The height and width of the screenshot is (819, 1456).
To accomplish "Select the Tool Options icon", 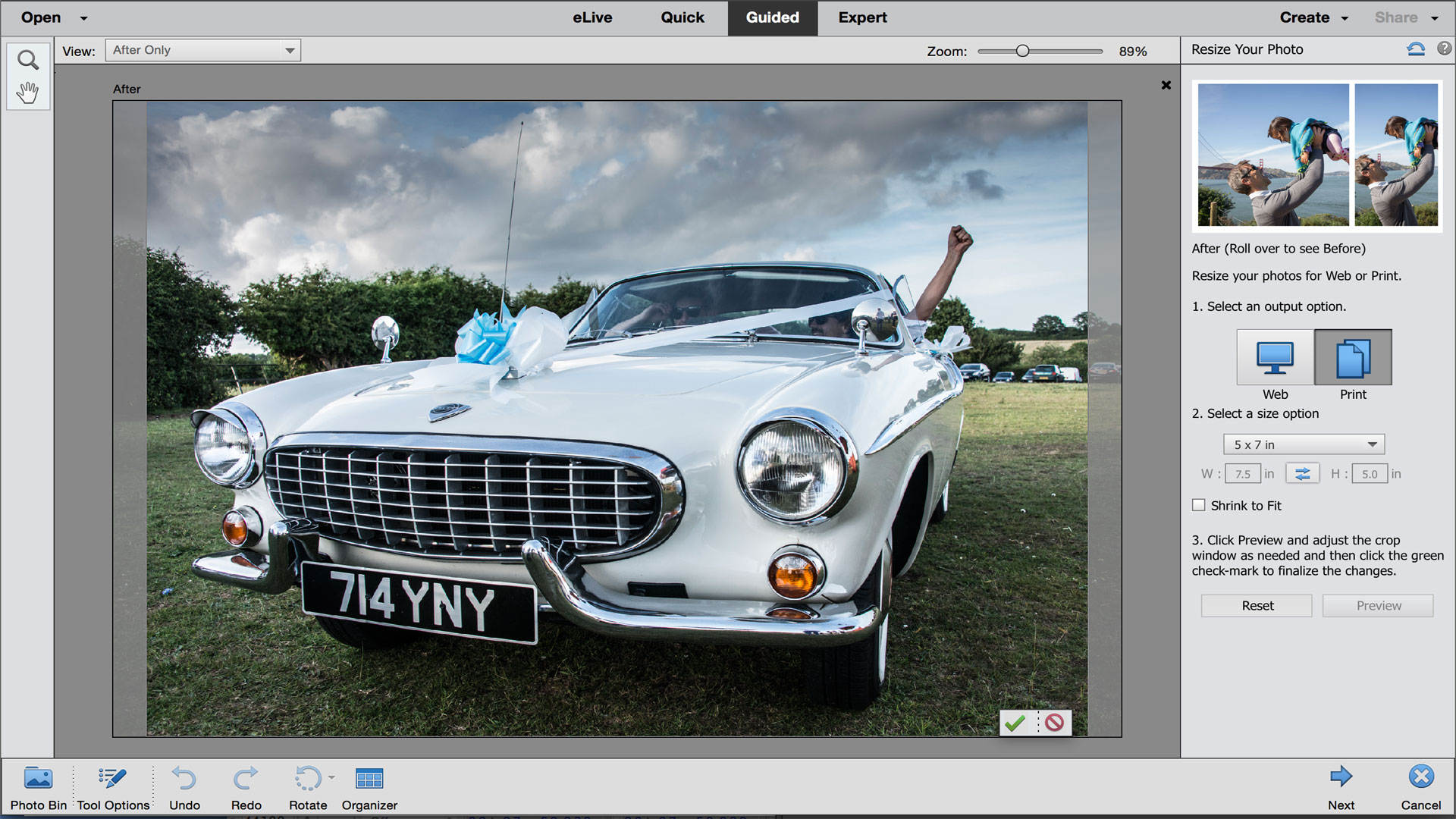I will click(x=111, y=789).
